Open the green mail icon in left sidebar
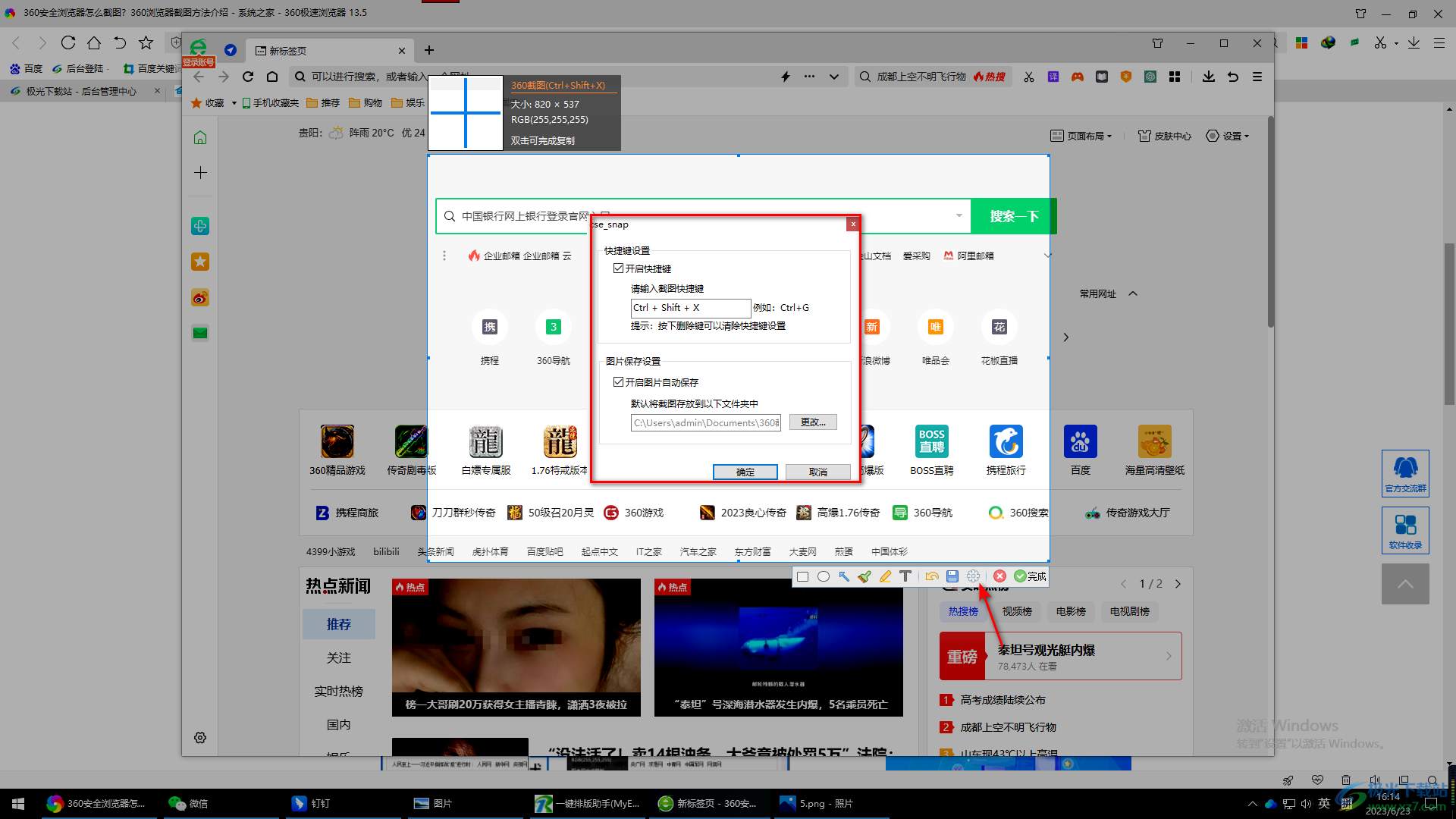The image size is (1456, 819). (x=200, y=333)
